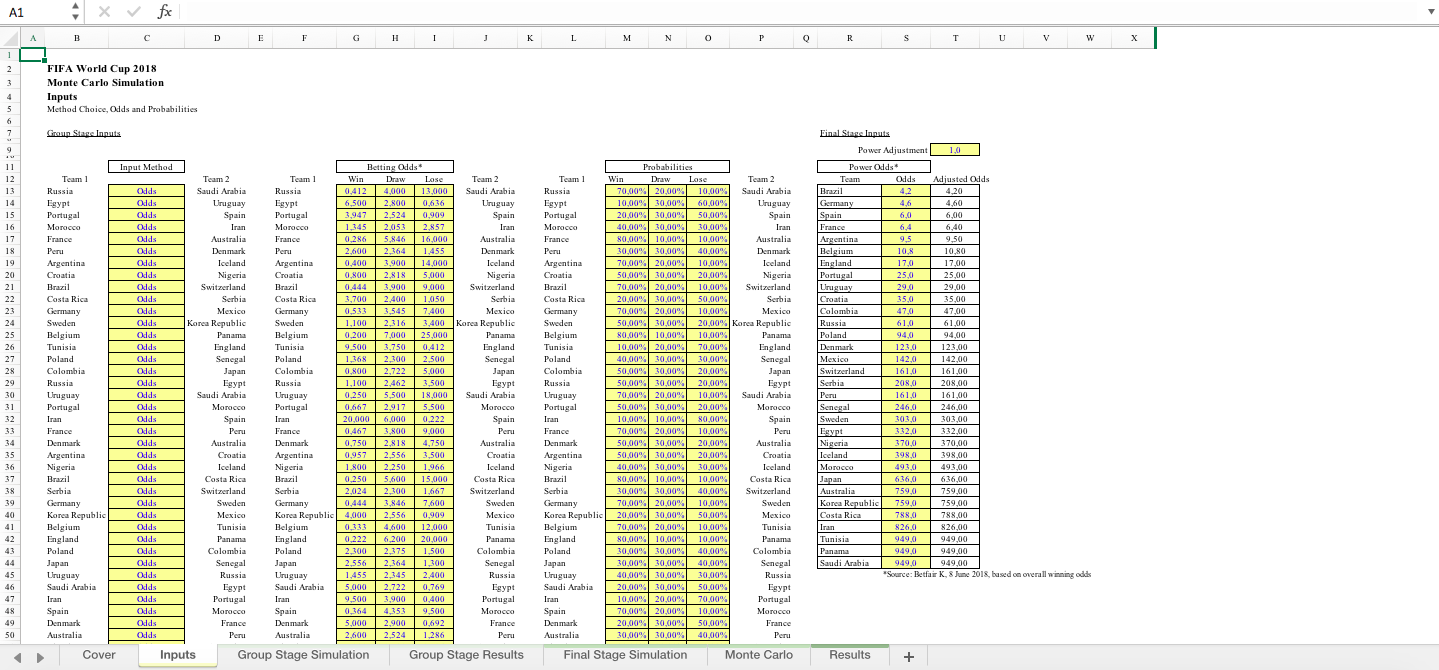
Task: Click Brazil's yellow Odds cell in Power Odds
Action: click(x=905, y=190)
